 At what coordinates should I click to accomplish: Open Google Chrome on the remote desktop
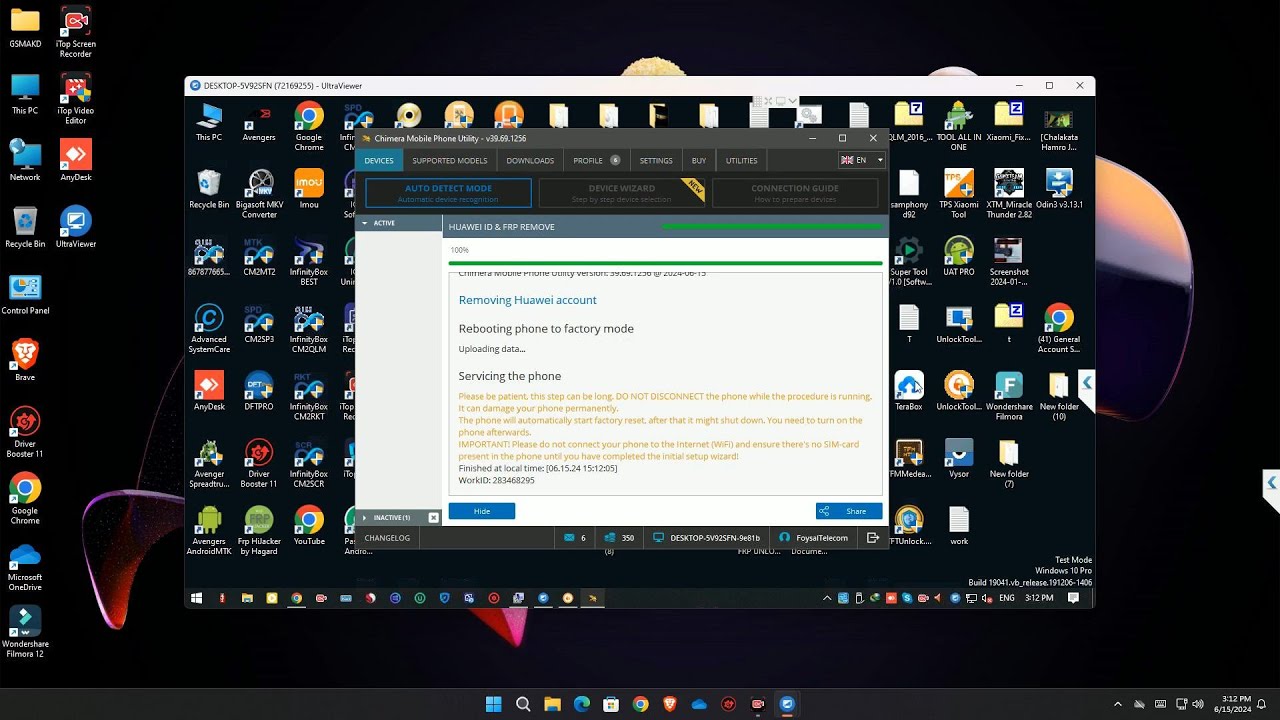(309, 125)
